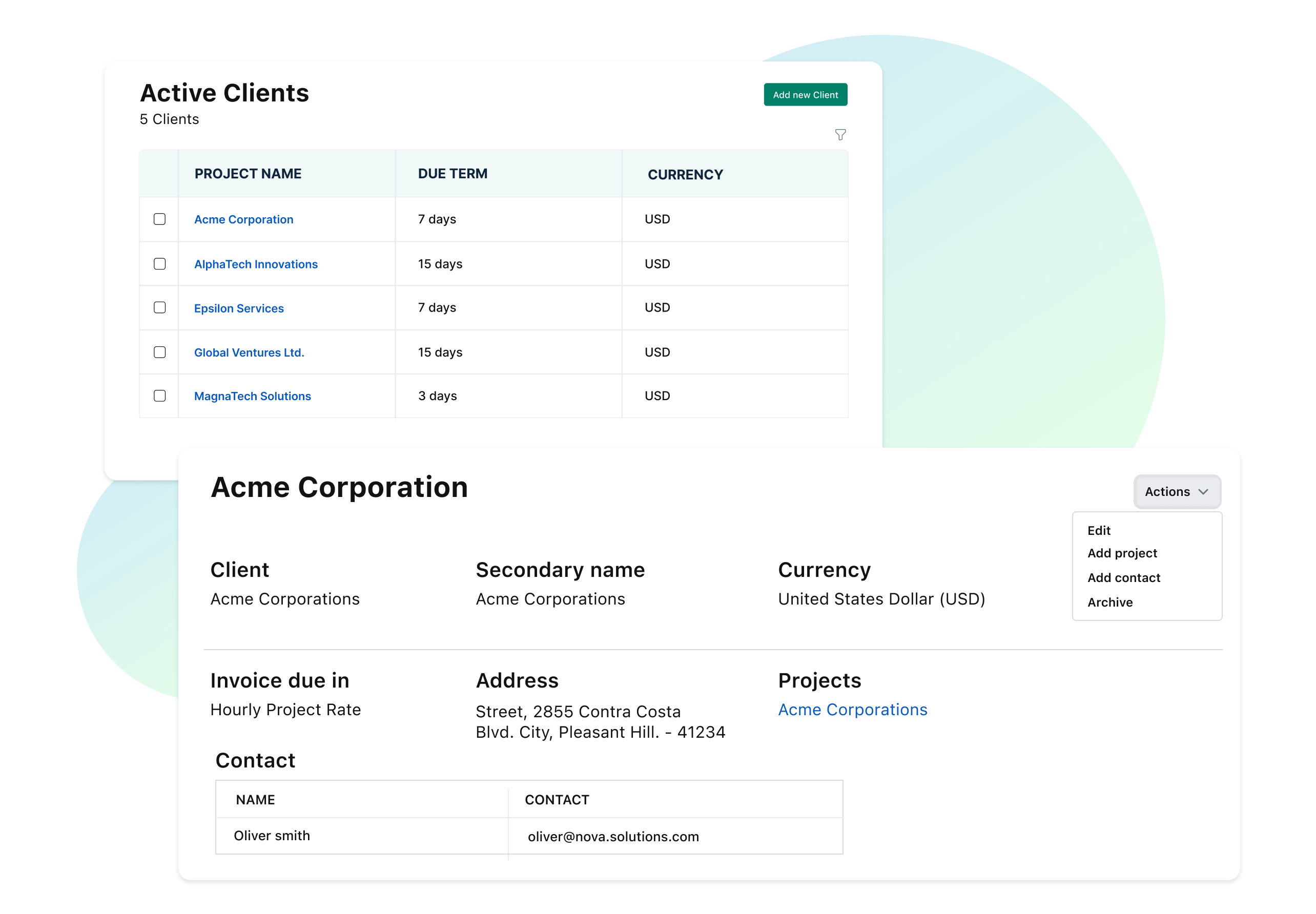This screenshot has width=1316, height=914.
Task: Click the Add new Client button
Action: (805, 94)
